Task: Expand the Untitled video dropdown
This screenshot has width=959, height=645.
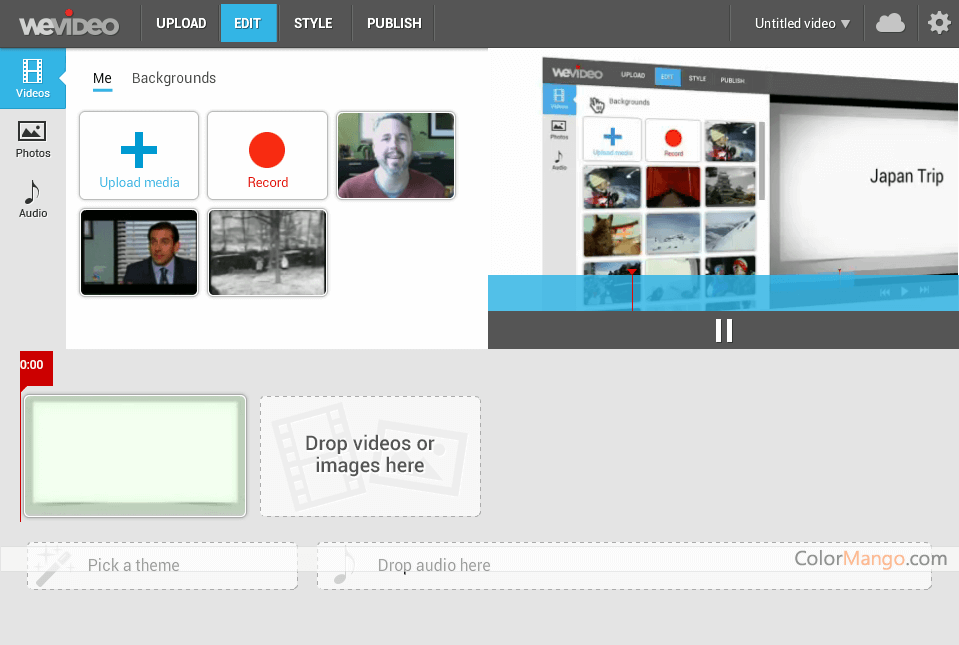Action: click(802, 23)
